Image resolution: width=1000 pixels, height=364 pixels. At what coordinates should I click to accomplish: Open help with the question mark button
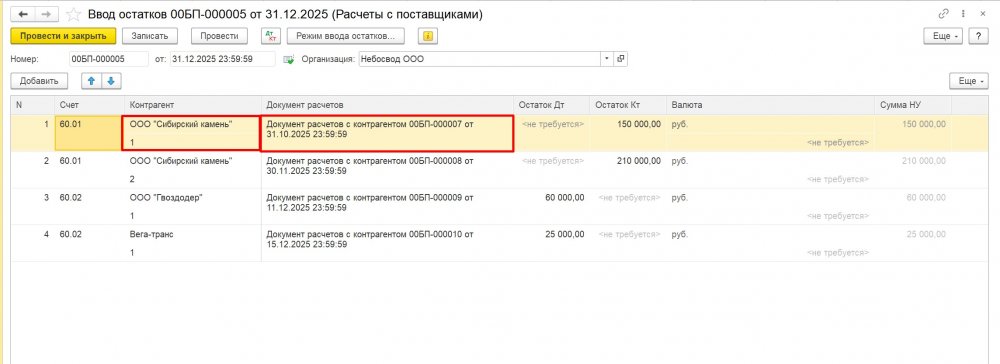pos(978,36)
